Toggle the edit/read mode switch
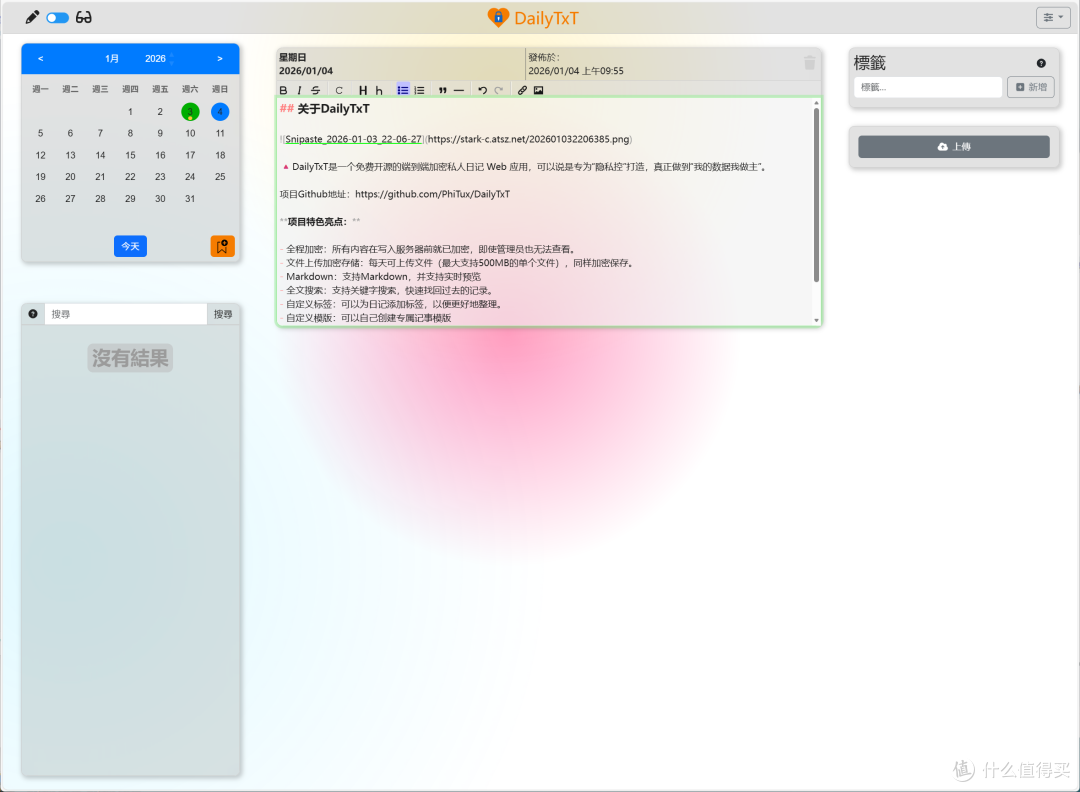The width and height of the screenshot is (1080, 792). click(x=58, y=18)
